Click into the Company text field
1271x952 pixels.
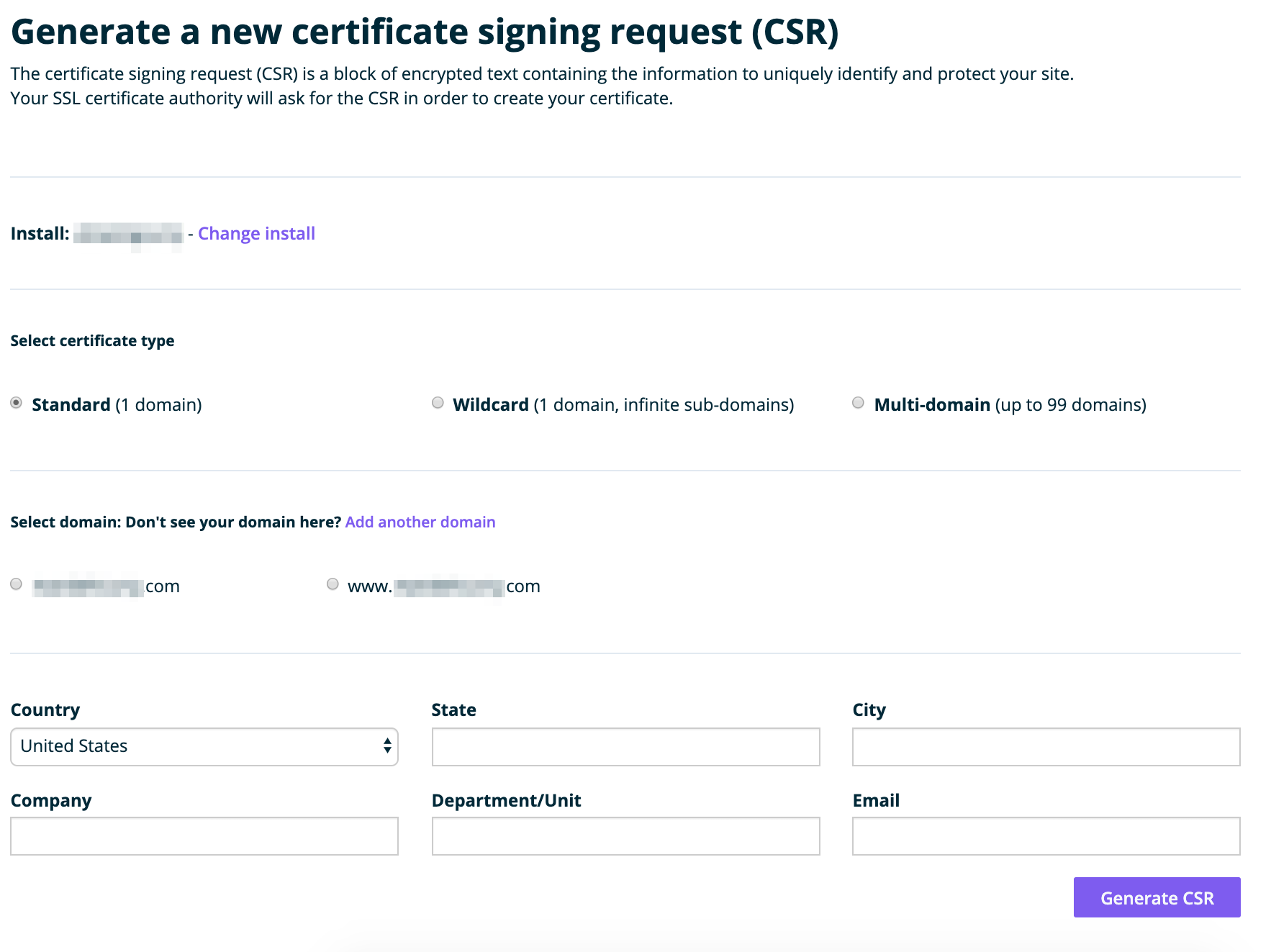204,836
